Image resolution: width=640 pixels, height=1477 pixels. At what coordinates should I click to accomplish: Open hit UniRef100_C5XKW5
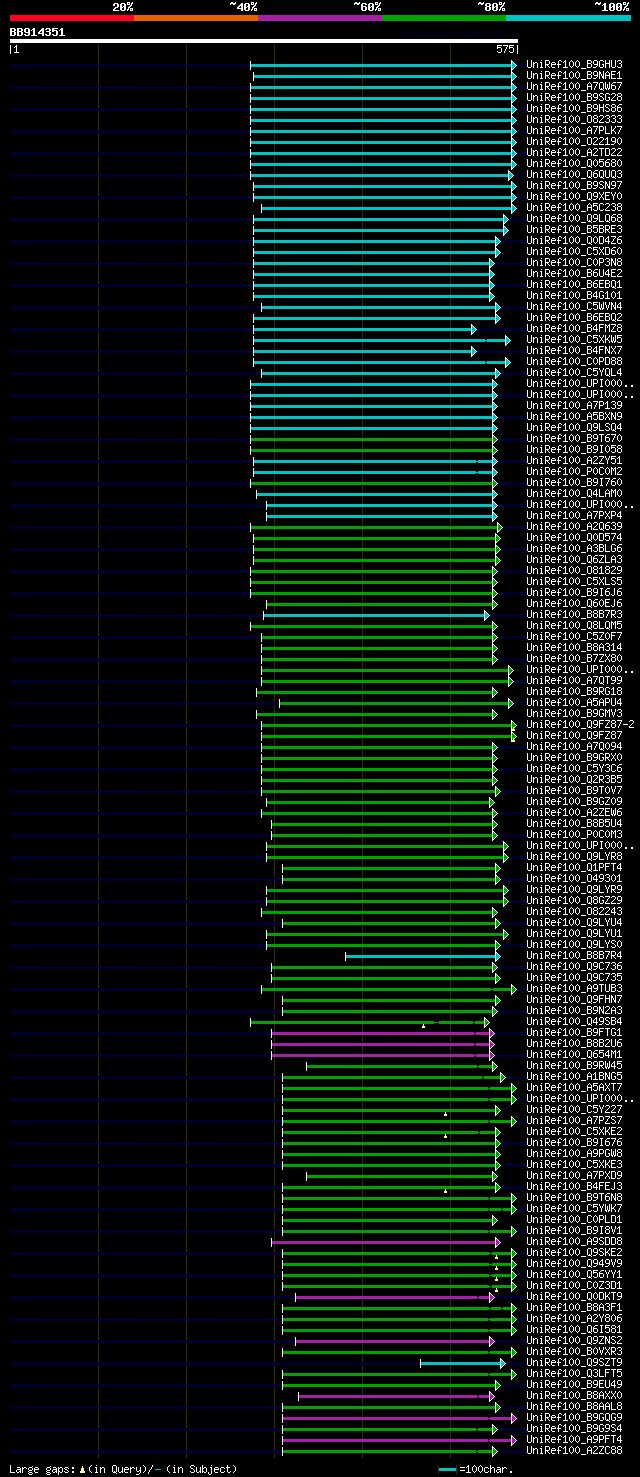pos(574,339)
